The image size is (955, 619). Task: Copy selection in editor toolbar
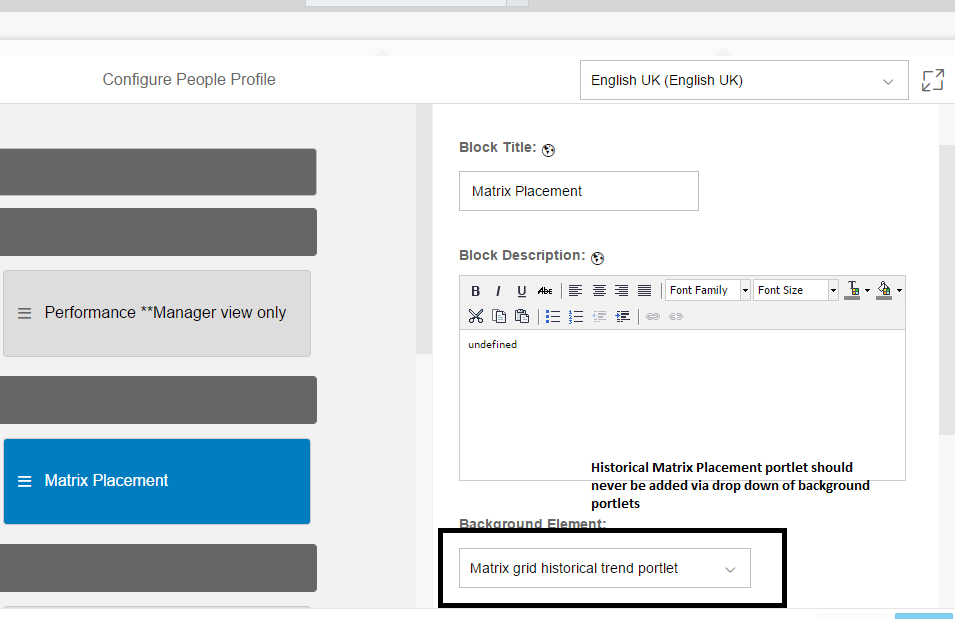click(499, 316)
